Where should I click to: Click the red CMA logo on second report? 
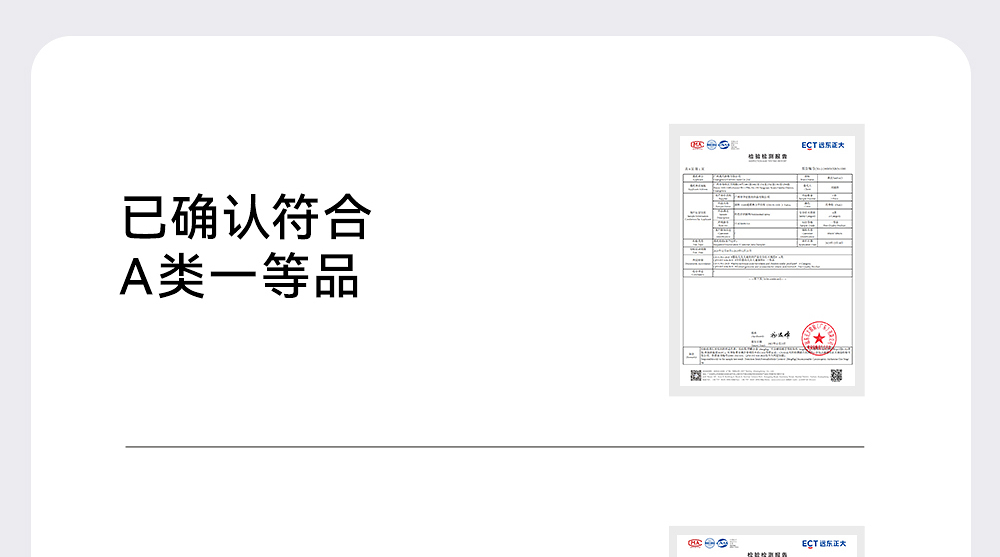(x=697, y=544)
